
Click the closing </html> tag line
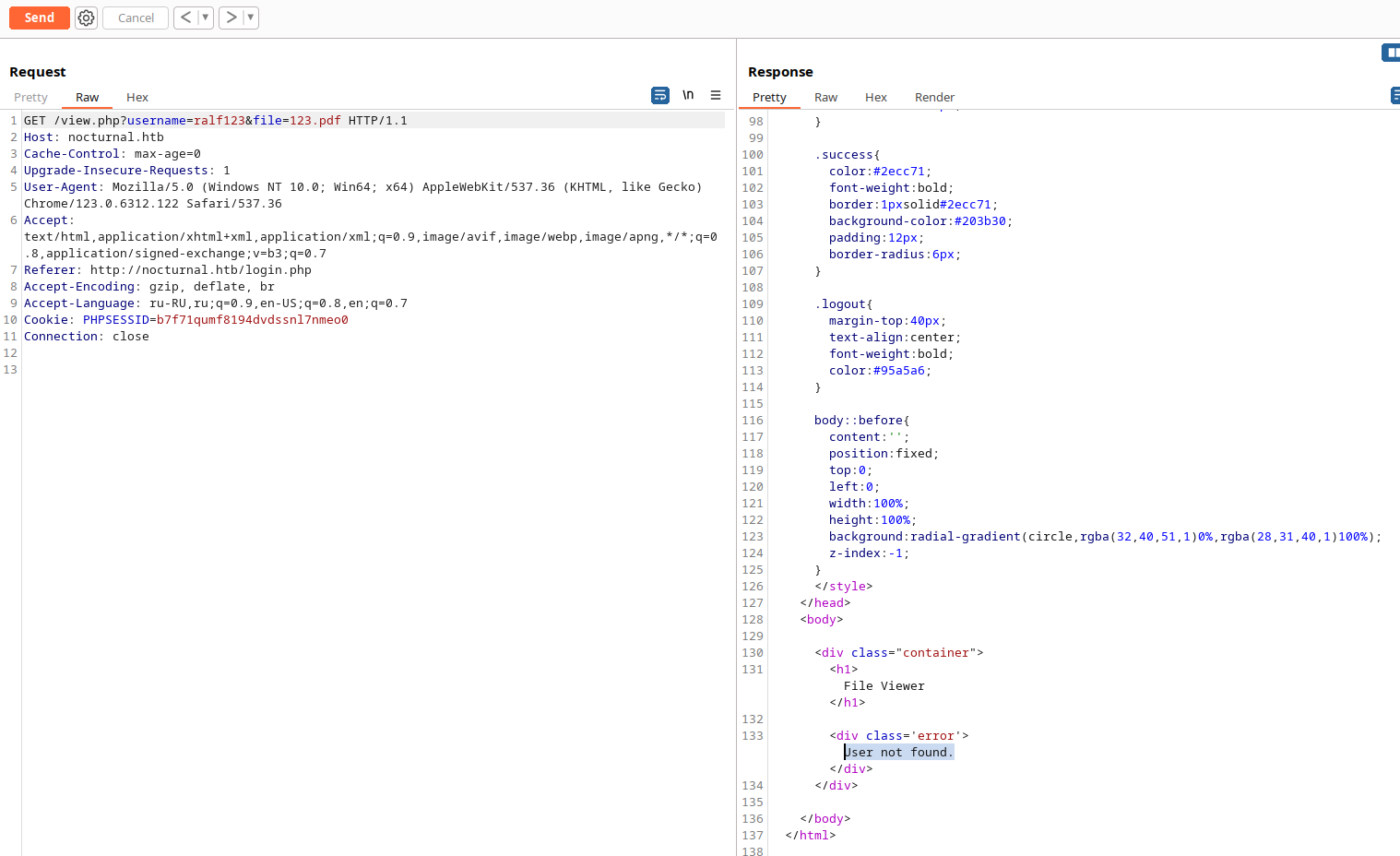click(811, 836)
